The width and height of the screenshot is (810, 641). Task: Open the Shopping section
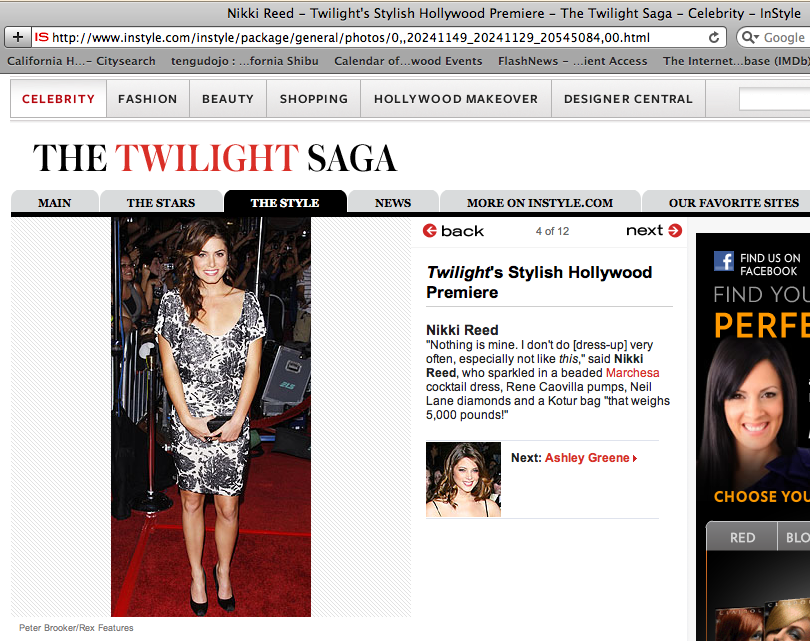(x=314, y=99)
